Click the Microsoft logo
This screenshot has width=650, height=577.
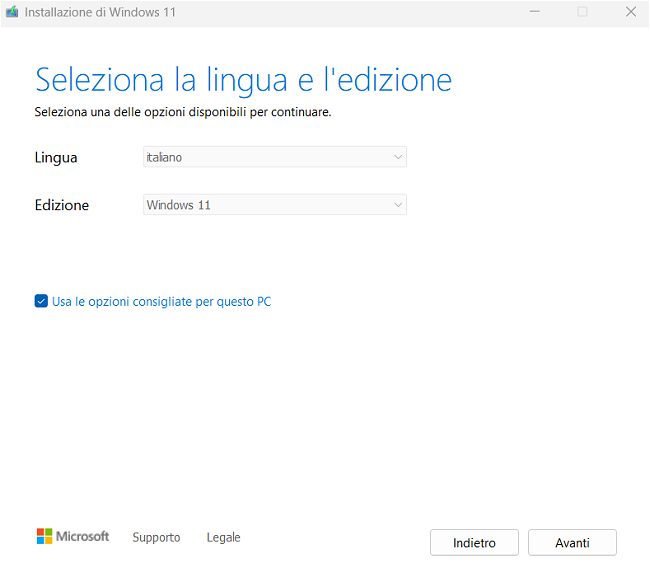73,536
